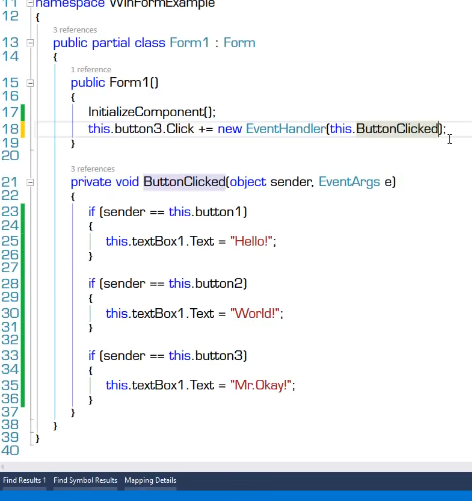
Task: Click 'object' keyword in method parameters
Action: [x=248, y=182]
